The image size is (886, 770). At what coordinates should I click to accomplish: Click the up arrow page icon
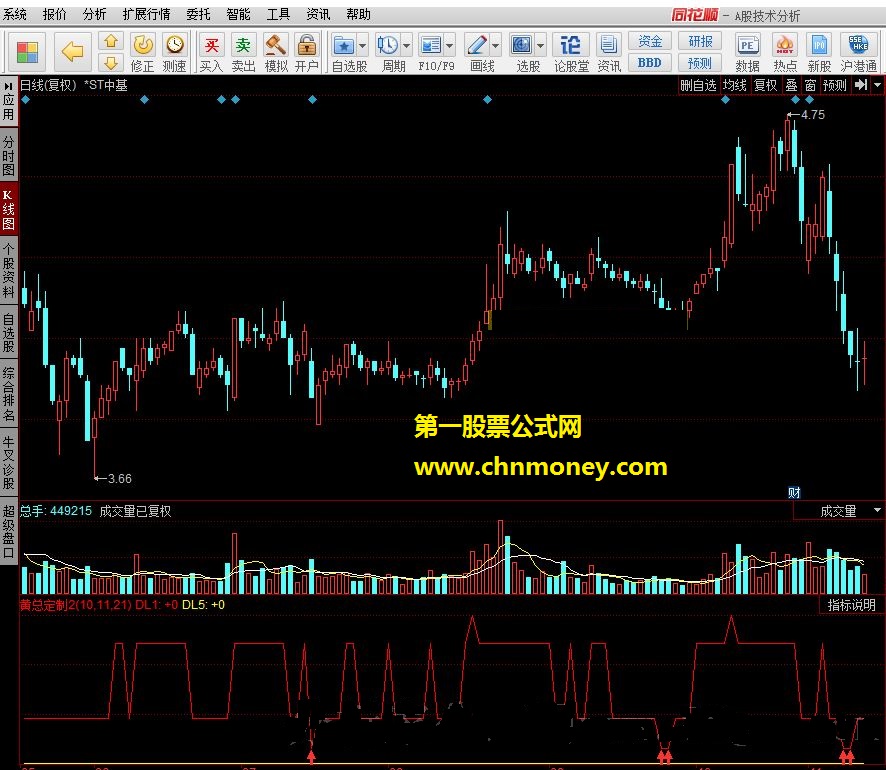[111, 41]
